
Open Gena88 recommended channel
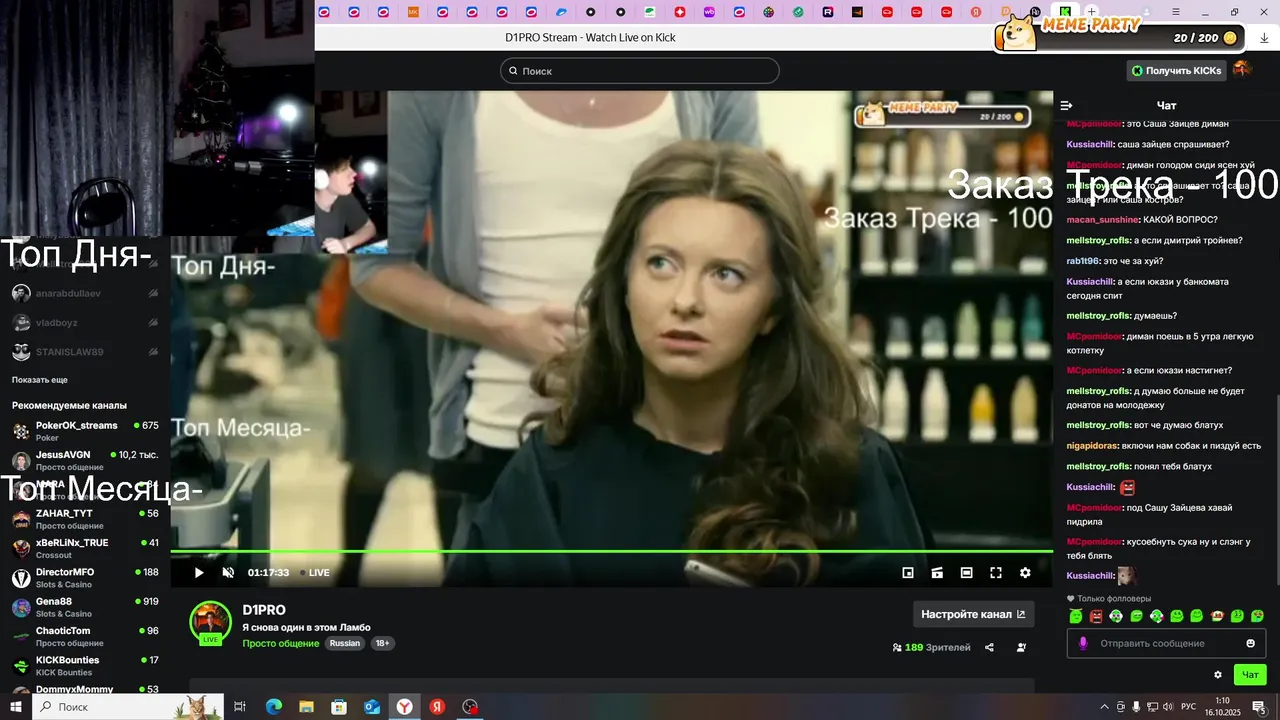85,607
